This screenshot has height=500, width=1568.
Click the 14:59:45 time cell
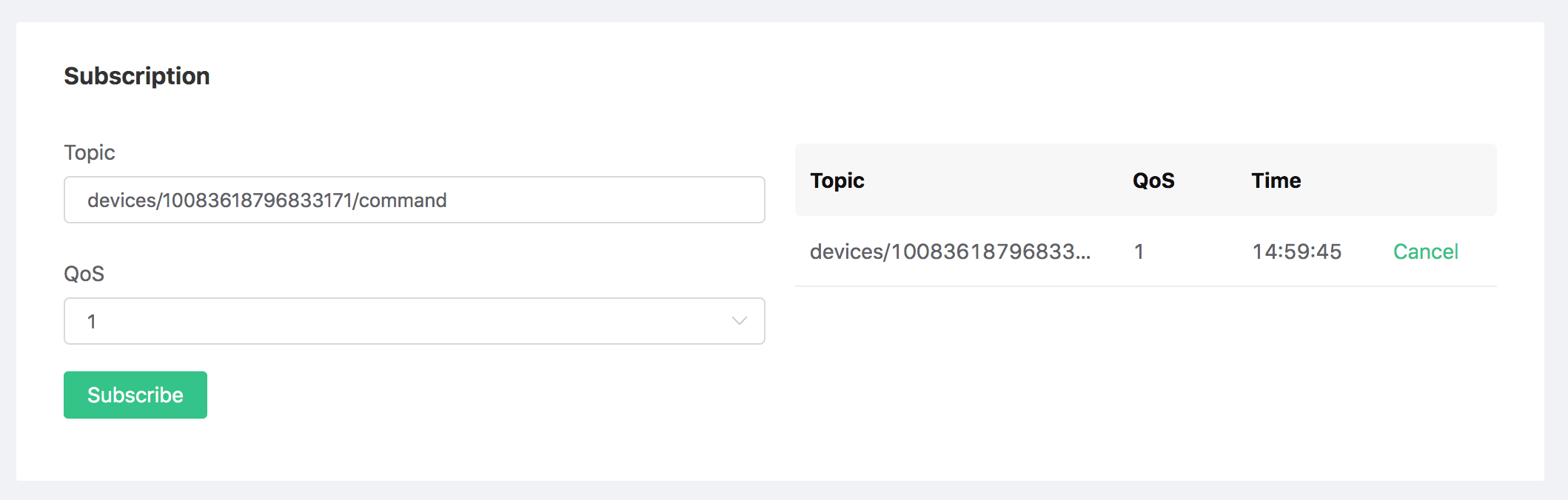pos(1296,251)
